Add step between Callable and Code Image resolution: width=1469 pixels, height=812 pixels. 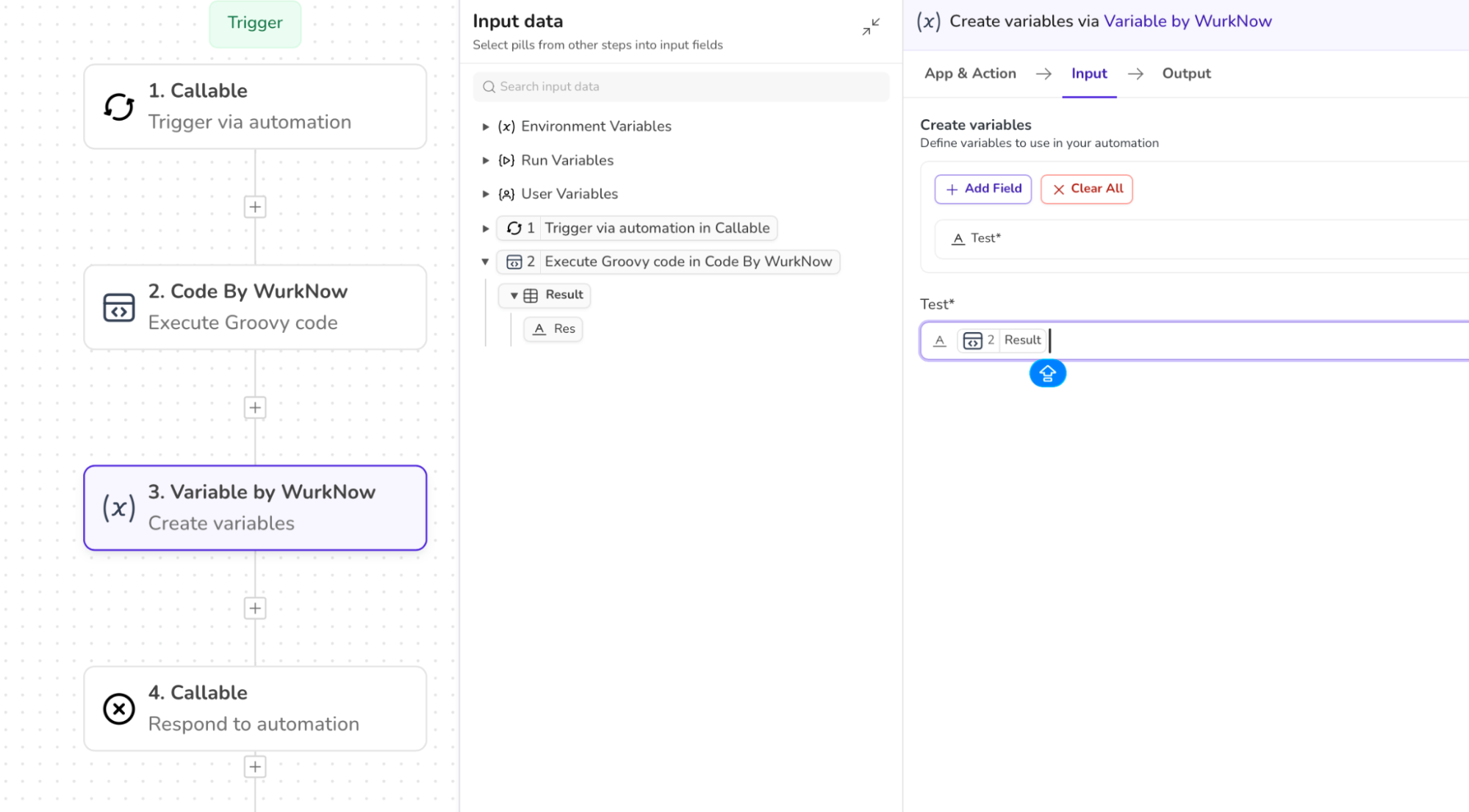pyautogui.click(x=255, y=207)
